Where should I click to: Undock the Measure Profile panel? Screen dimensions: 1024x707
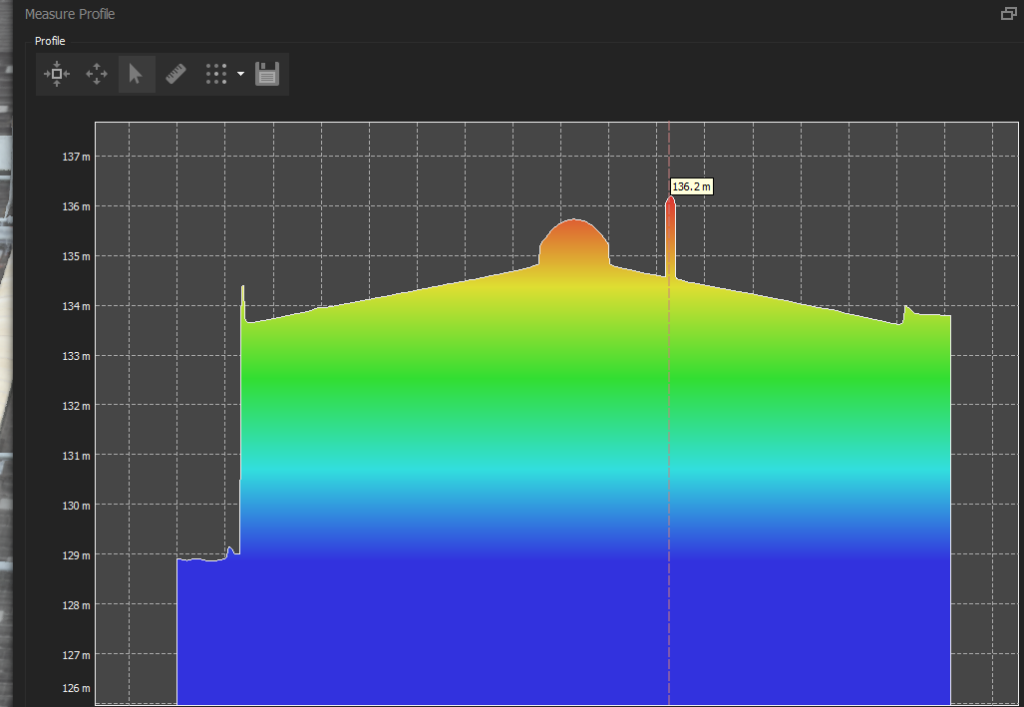pyautogui.click(x=1008, y=14)
